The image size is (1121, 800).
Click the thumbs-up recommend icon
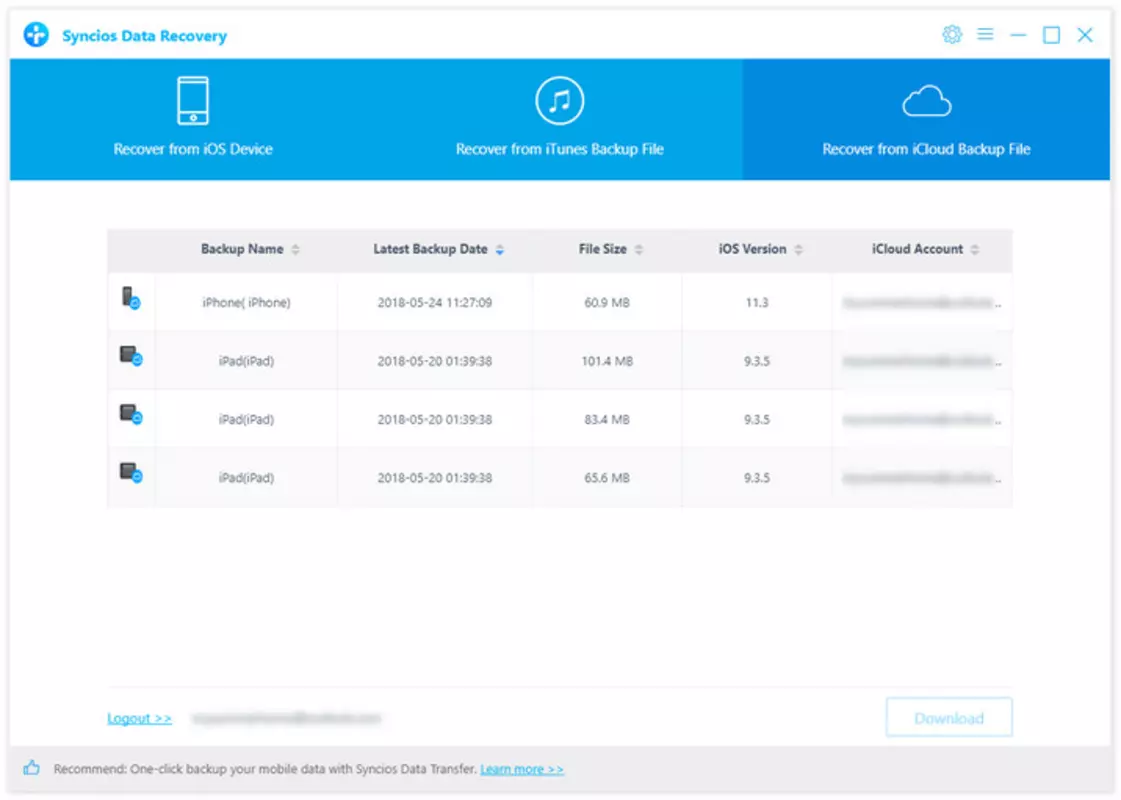pyautogui.click(x=31, y=768)
